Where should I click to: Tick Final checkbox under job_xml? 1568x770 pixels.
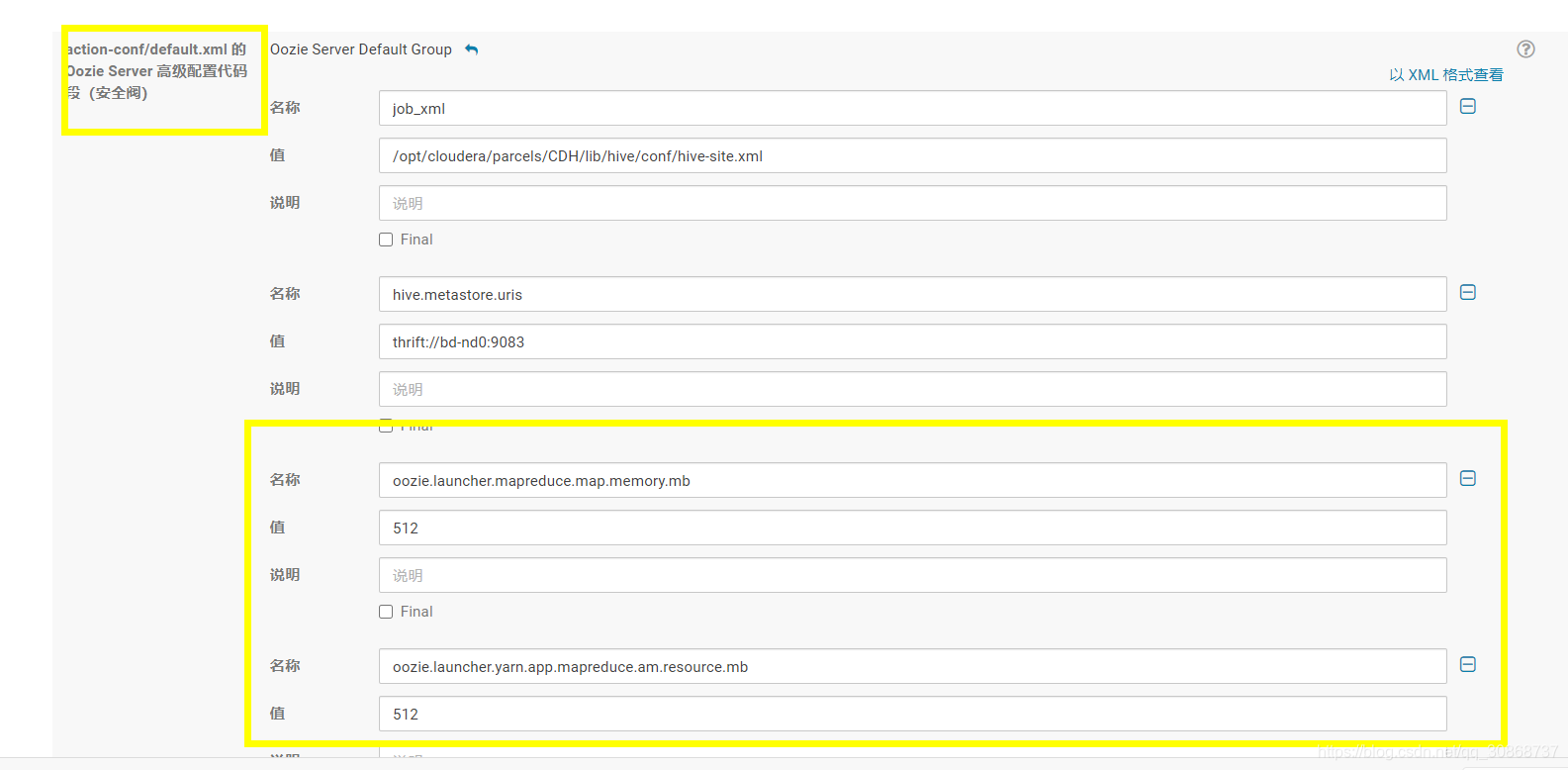point(386,240)
